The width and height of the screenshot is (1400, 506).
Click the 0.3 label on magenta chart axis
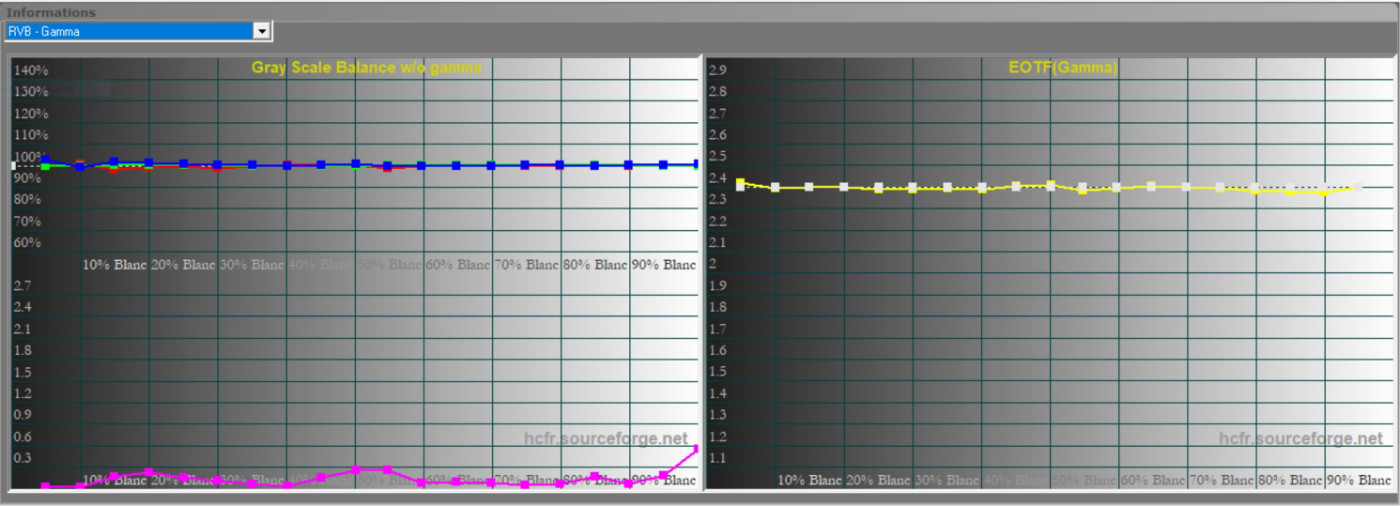click(22, 458)
